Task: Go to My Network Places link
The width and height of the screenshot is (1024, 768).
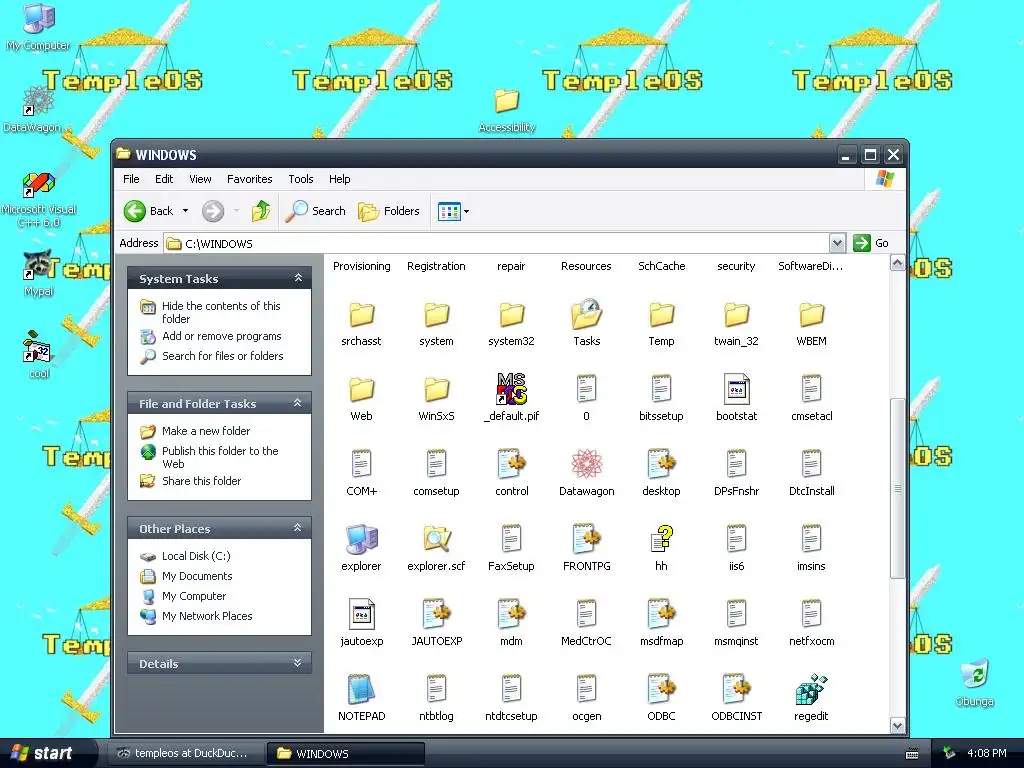Action: point(206,616)
